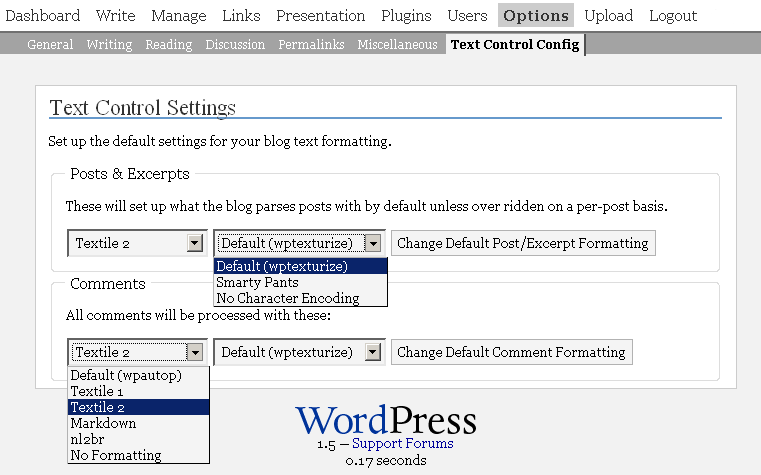This screenshot has height=475, width=761.
Task: Expand the Posts character encoding dropdown arrow
Action: pos(373,243)
